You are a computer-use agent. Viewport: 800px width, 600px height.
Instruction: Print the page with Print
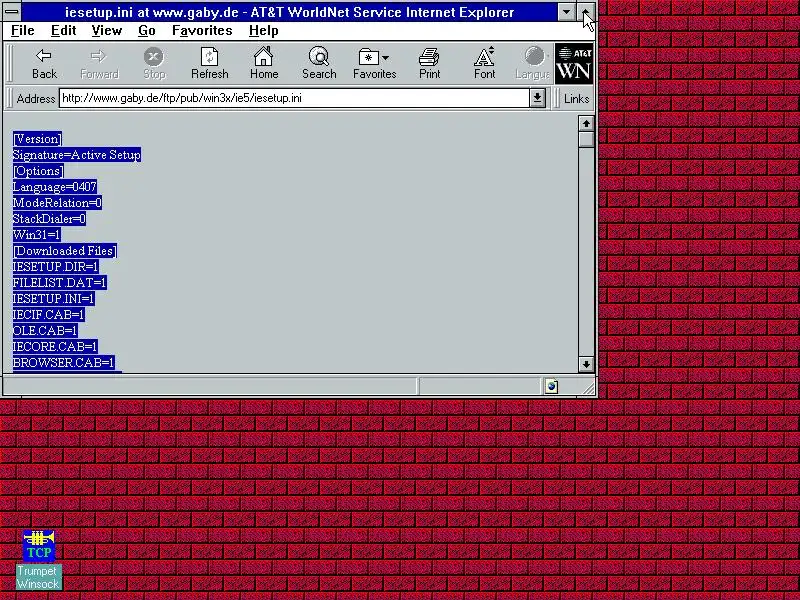click(429, 63)
